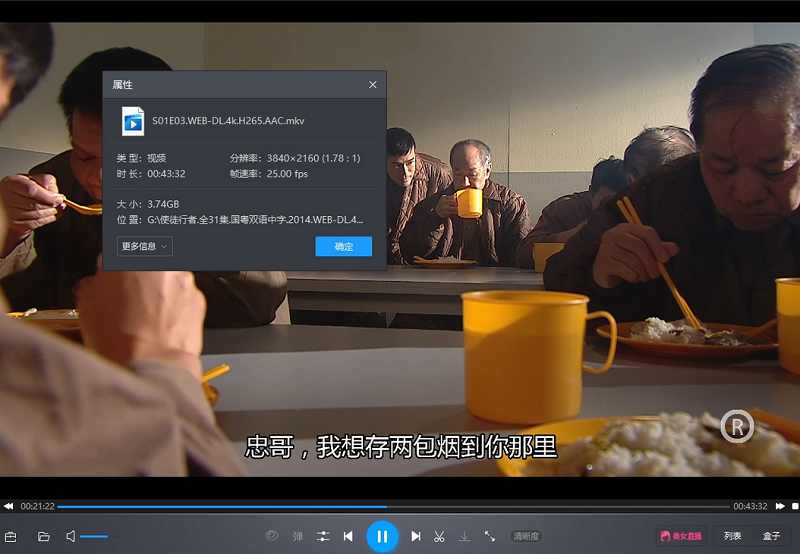800x554 pixels.
Task: Open the 清晰度 quality selector
Action: click(526, 537)
